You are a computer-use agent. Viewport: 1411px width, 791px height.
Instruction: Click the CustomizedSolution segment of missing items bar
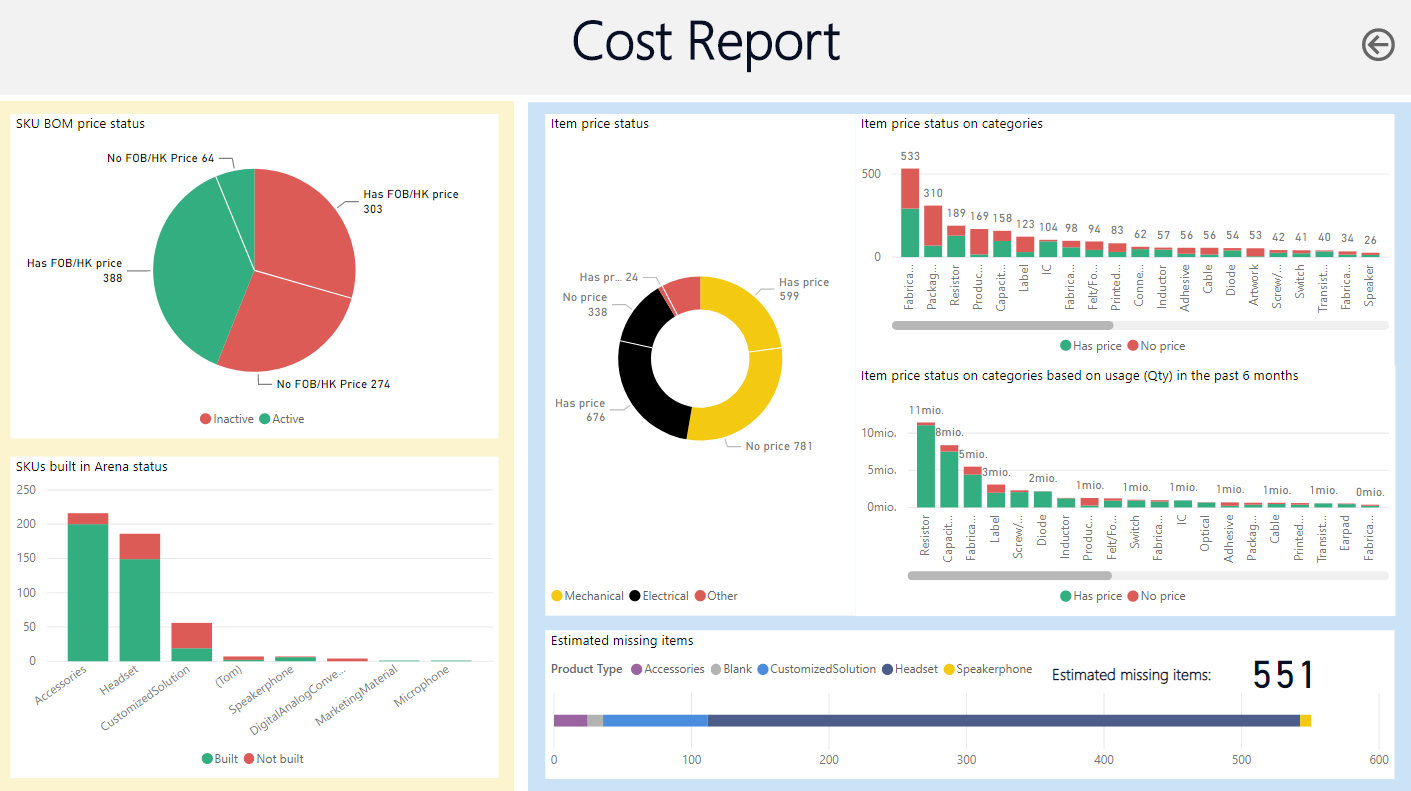coord(655,720)
